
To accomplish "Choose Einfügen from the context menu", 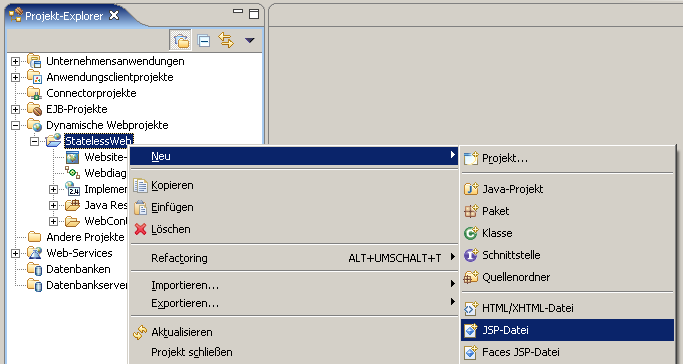I will tap(294, 207).
